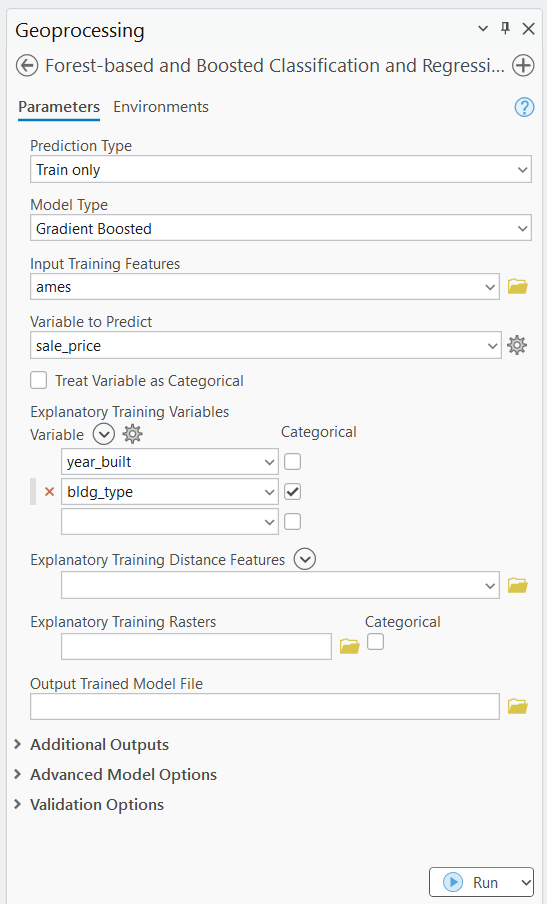547x904 pixels.
Task: Open the help question mark icon
Action: 524,107
